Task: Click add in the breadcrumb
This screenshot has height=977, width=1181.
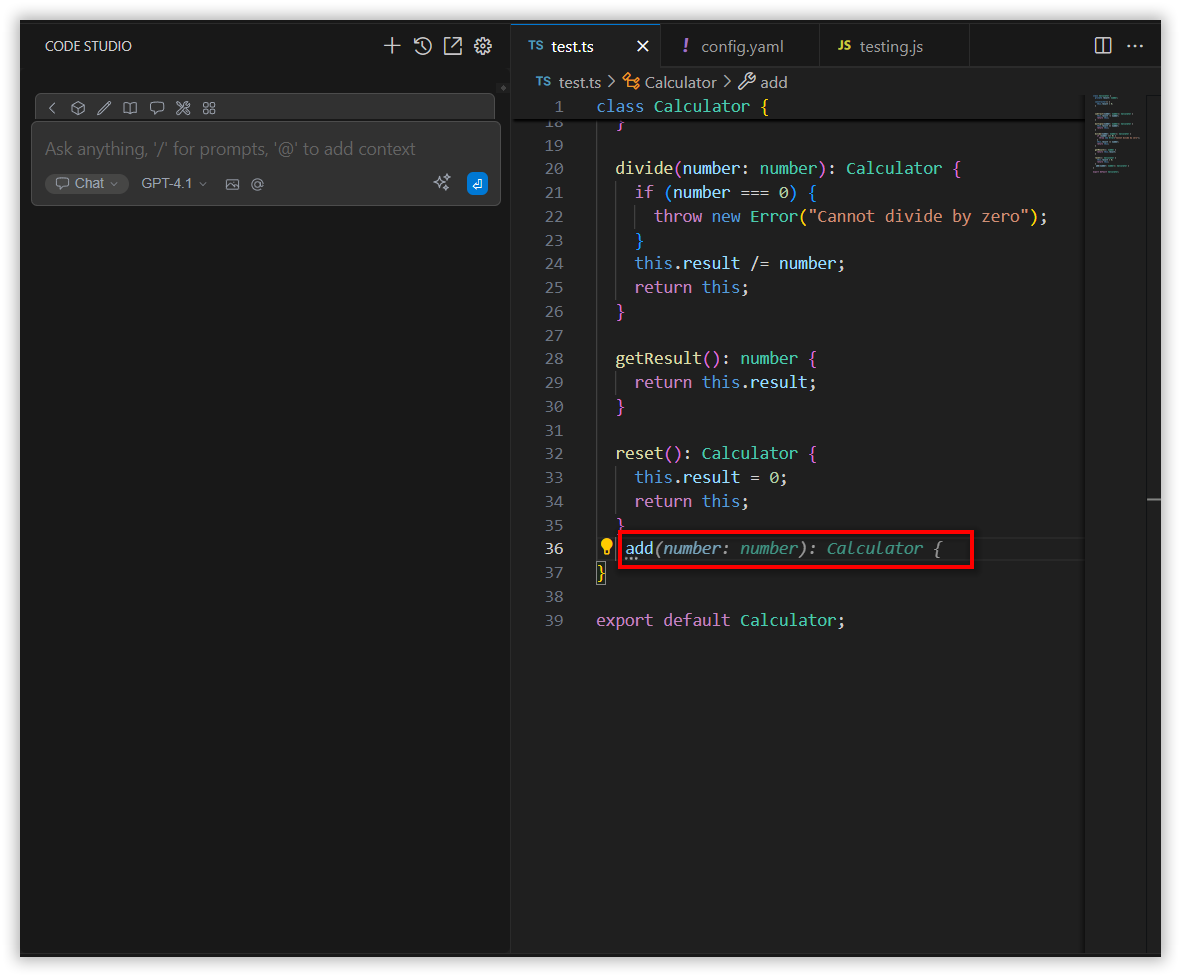Action: (x=774, y=82)
